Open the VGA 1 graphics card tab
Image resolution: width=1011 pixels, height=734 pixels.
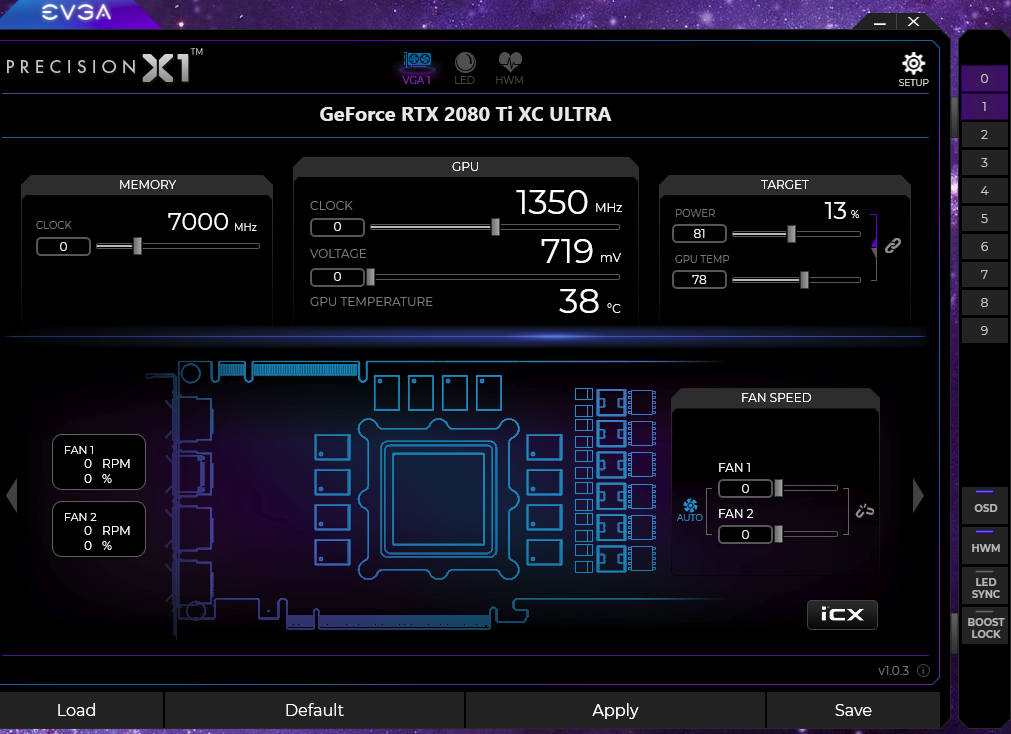tap(417, 68)
